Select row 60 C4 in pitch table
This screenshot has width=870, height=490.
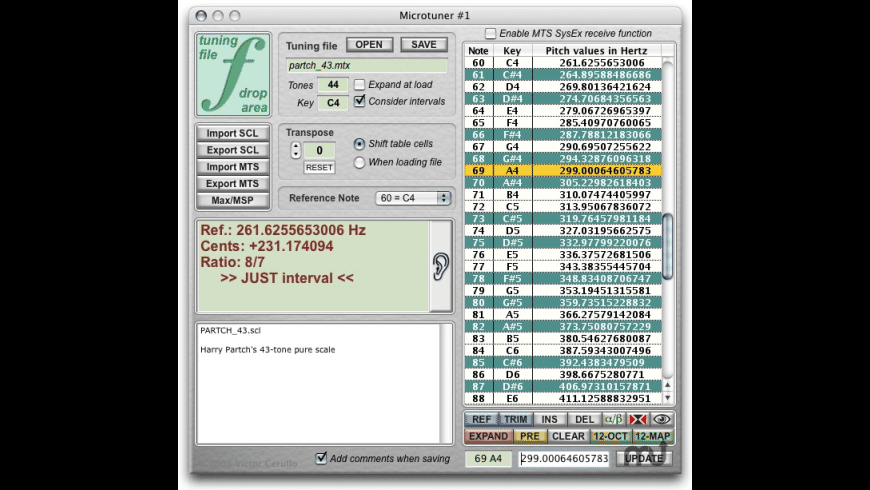[563, 63]
